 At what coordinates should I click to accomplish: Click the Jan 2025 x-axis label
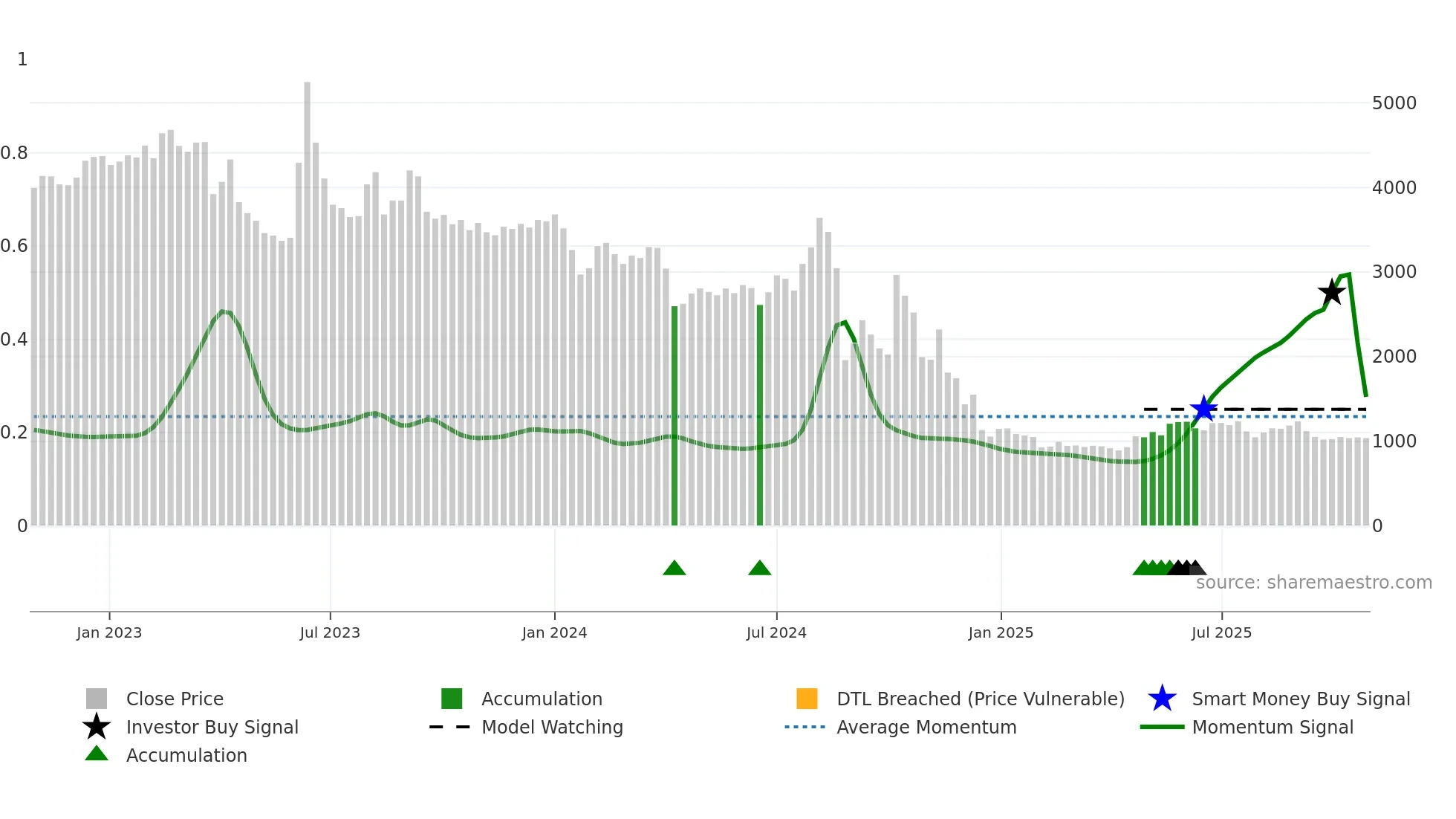pos(1001,632)
